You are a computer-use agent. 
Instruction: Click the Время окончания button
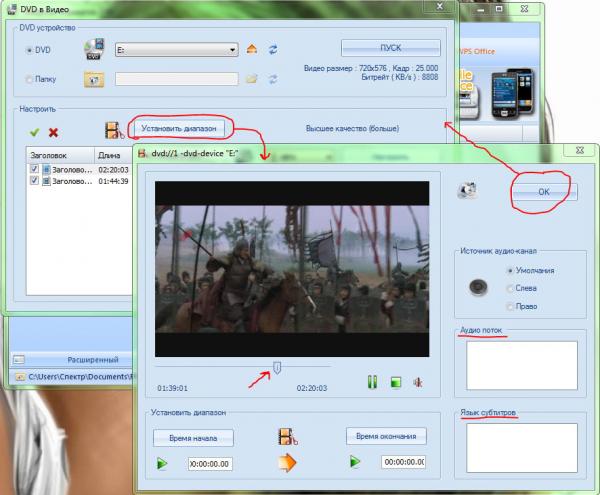tap(386, 436)
